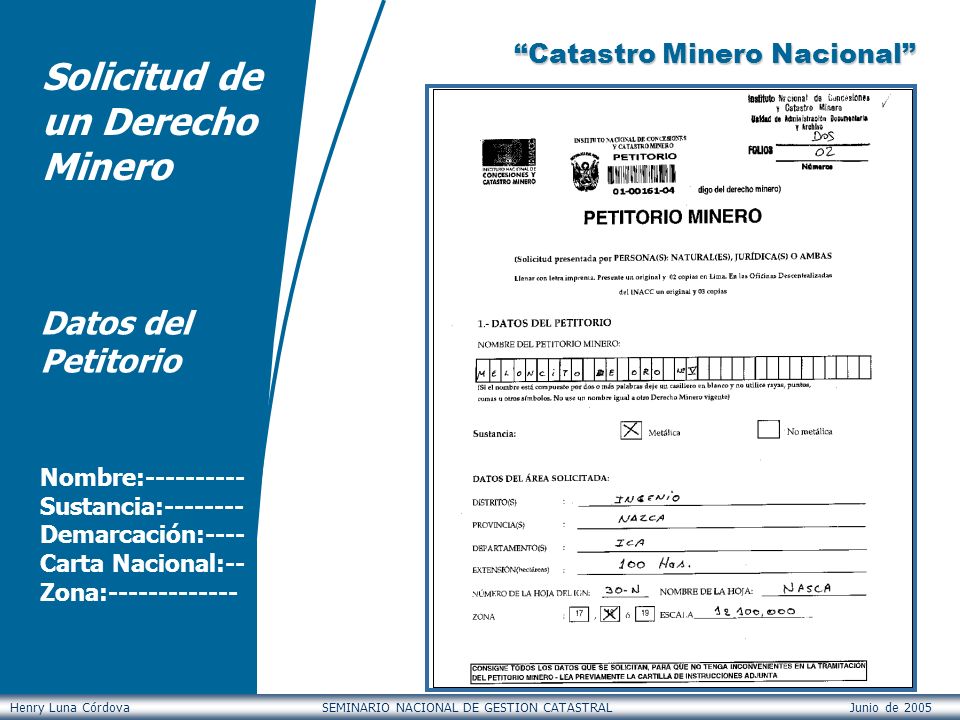Click the "Solicitud de un Derecho Minero" heading

[x=154, y=121]
